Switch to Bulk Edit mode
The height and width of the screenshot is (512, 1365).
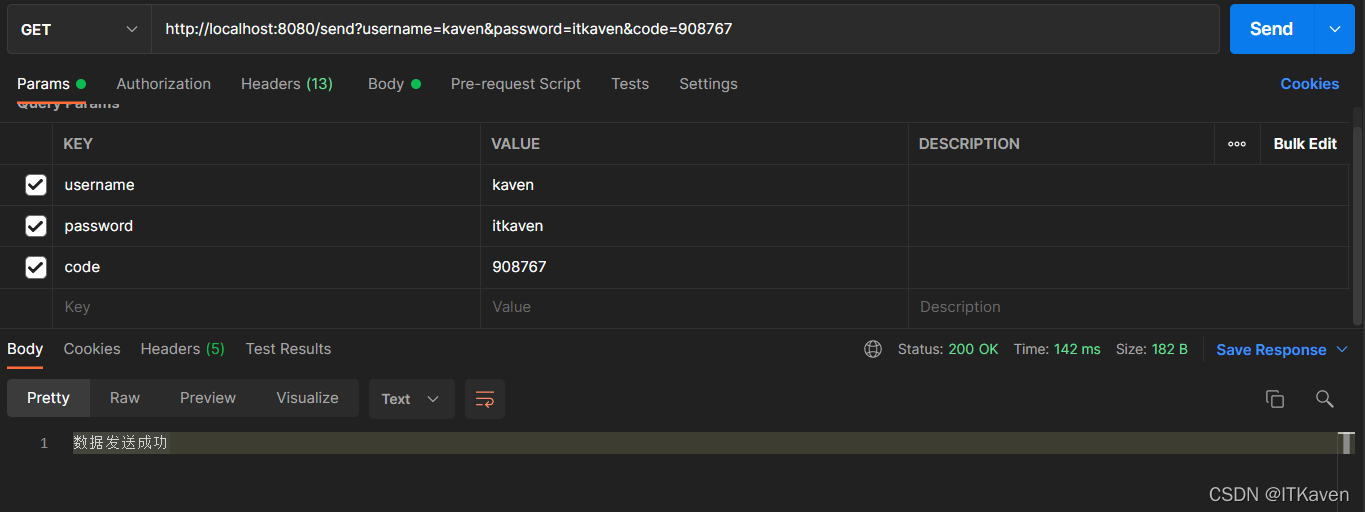click(1305, 144)
